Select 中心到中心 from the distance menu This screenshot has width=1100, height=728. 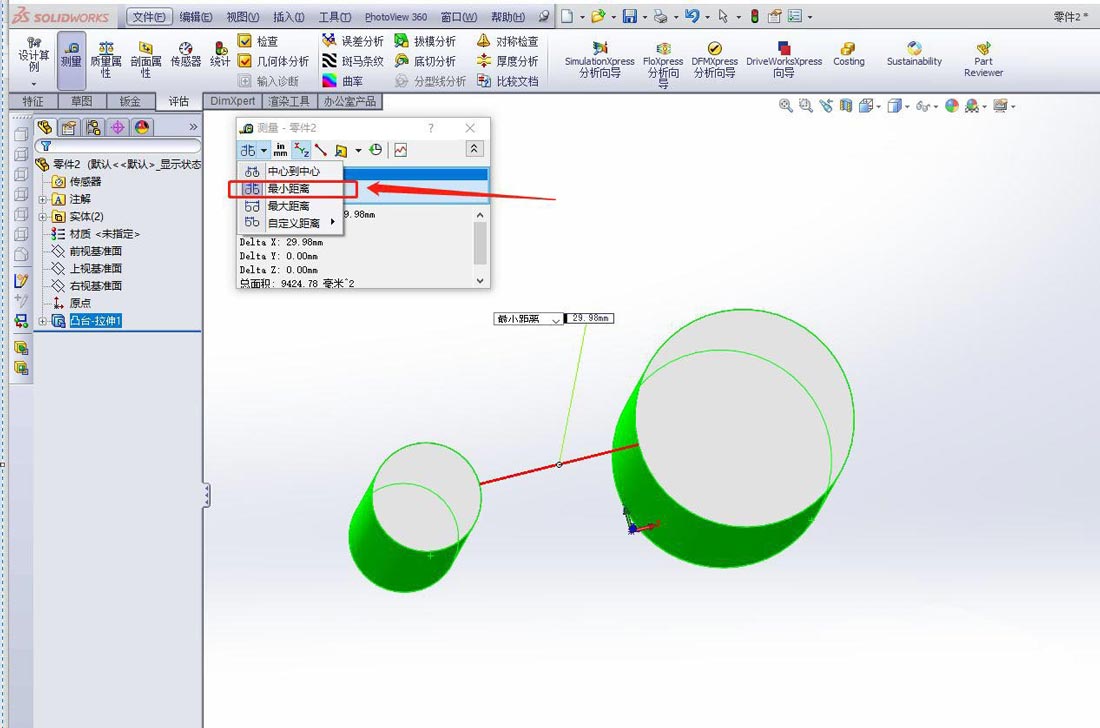click(290, 171)
